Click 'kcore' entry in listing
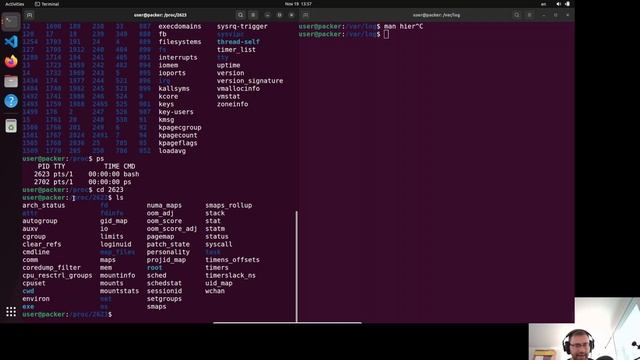This screenshot has width=640, height=360. pyautogui.click(x=168, y=96)
